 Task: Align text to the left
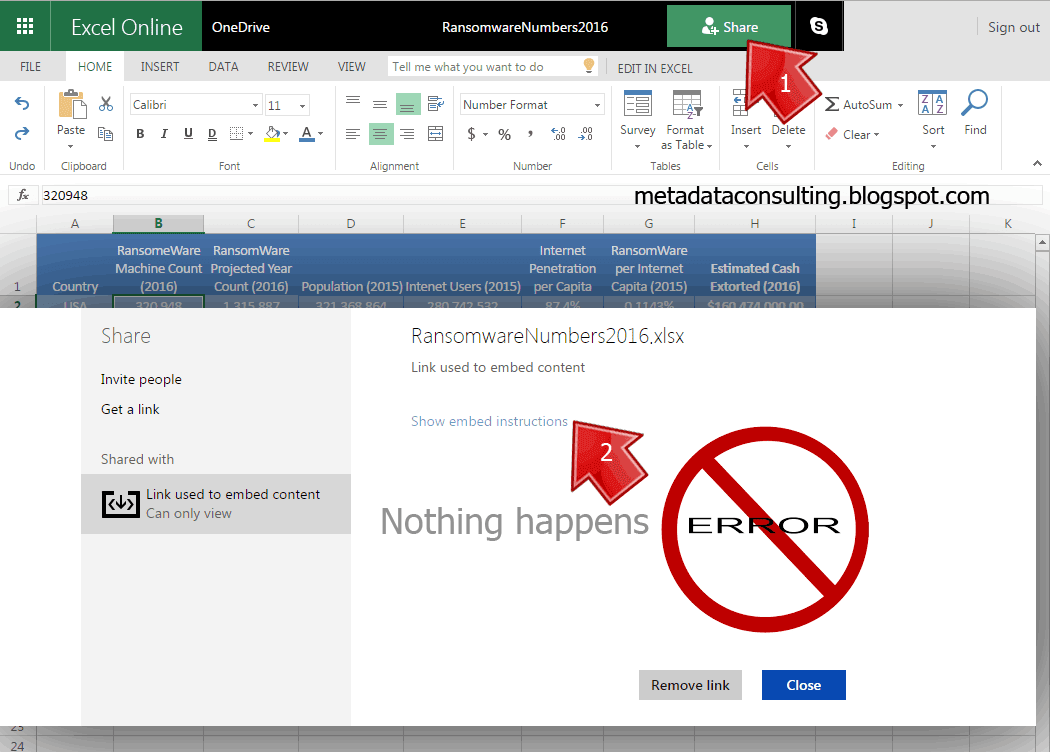click(x=353, y=134)
